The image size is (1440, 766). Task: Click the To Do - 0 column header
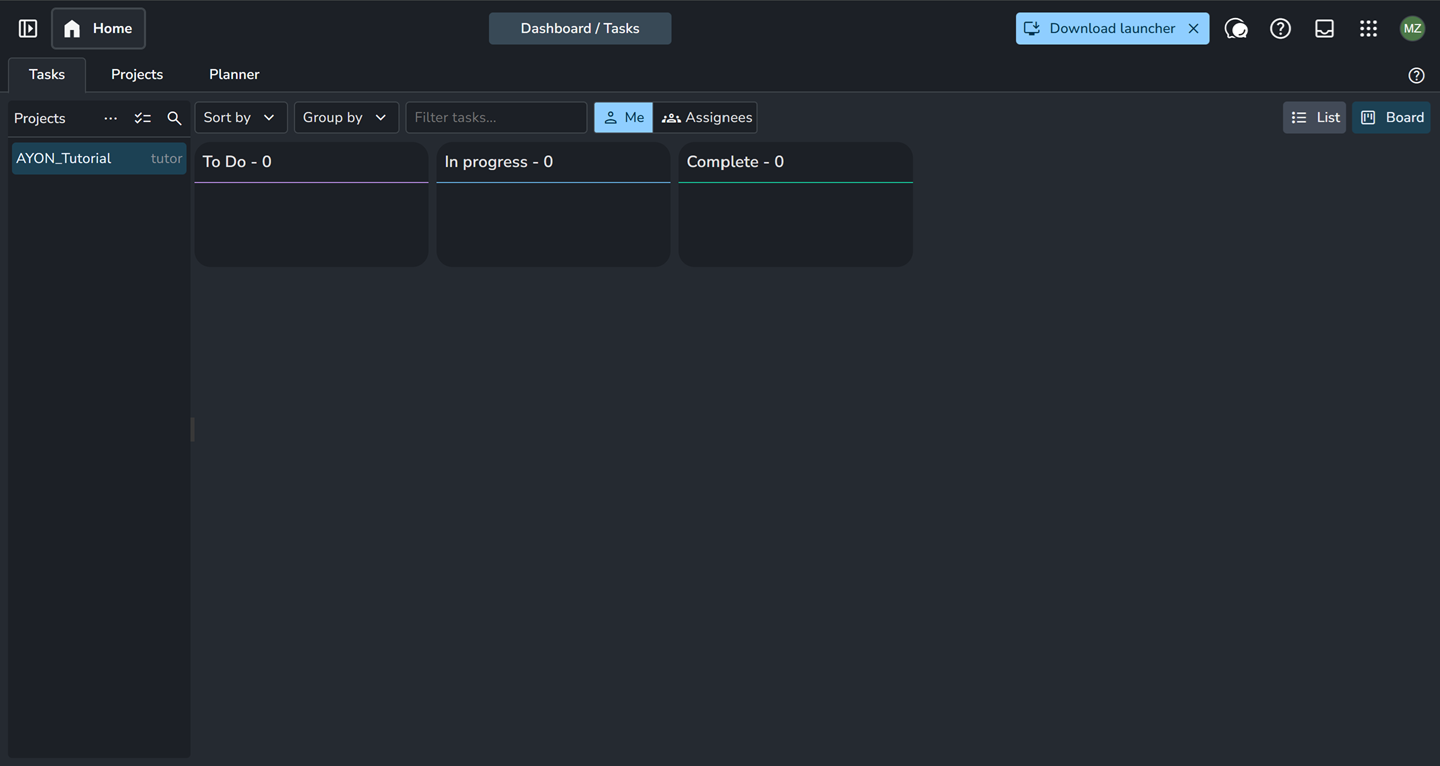[311, 162]
